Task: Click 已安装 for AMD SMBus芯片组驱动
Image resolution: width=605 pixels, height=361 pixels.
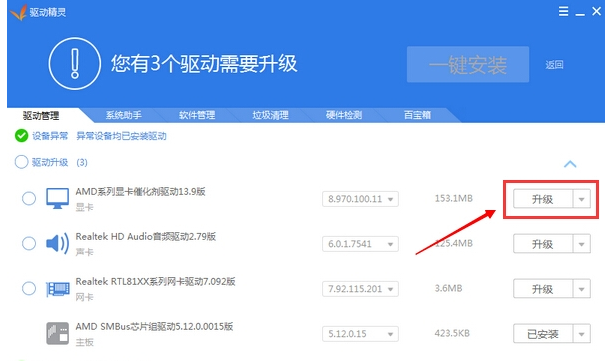Action: (x=543, y=334)
